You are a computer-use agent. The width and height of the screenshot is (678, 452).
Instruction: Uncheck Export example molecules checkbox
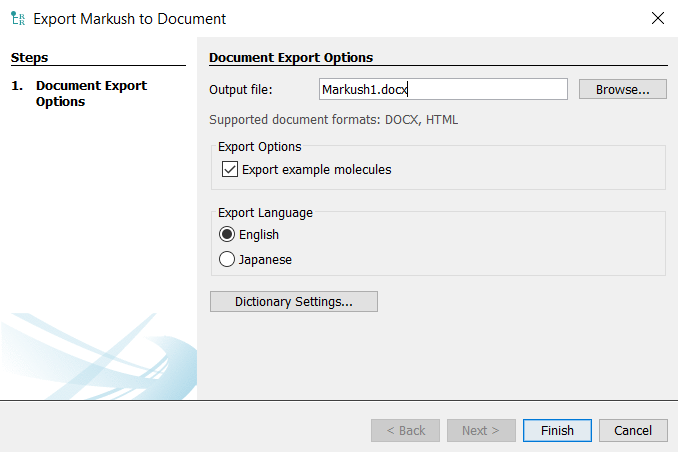pos(230,169)
